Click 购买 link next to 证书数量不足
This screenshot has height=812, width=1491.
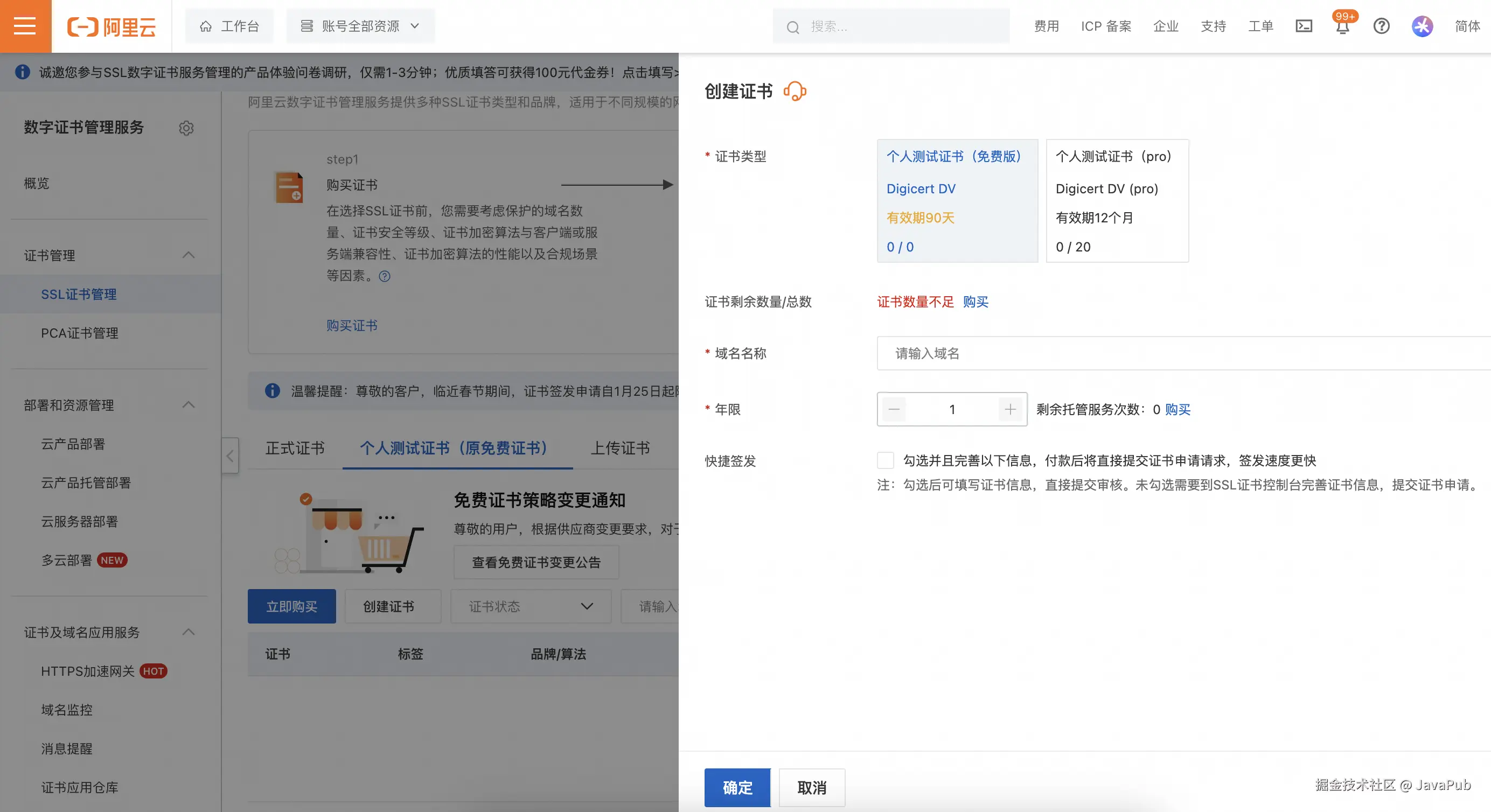click(976, 302)
